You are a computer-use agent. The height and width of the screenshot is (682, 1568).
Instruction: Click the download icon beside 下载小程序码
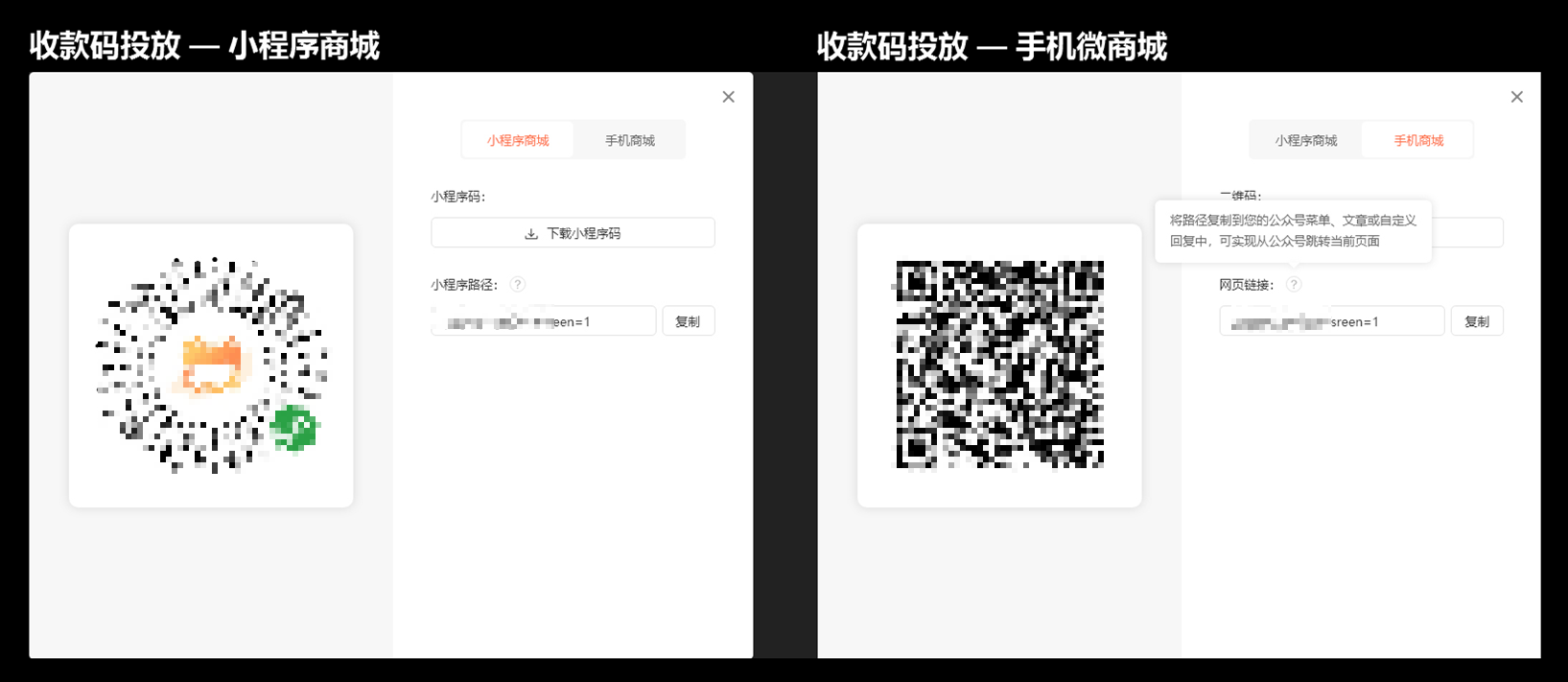coord(531,234)
